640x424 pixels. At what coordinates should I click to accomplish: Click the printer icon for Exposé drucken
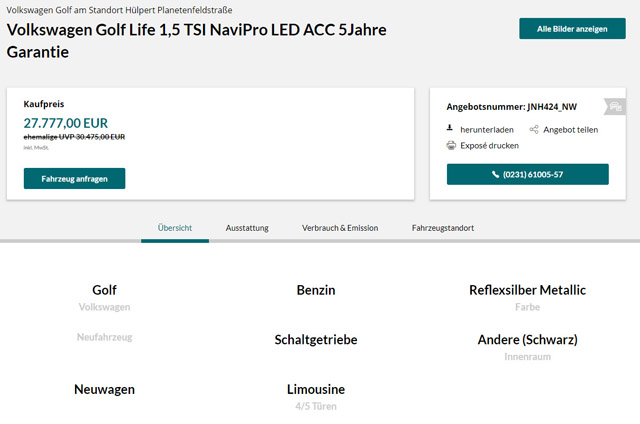click(x=451, y=145)
